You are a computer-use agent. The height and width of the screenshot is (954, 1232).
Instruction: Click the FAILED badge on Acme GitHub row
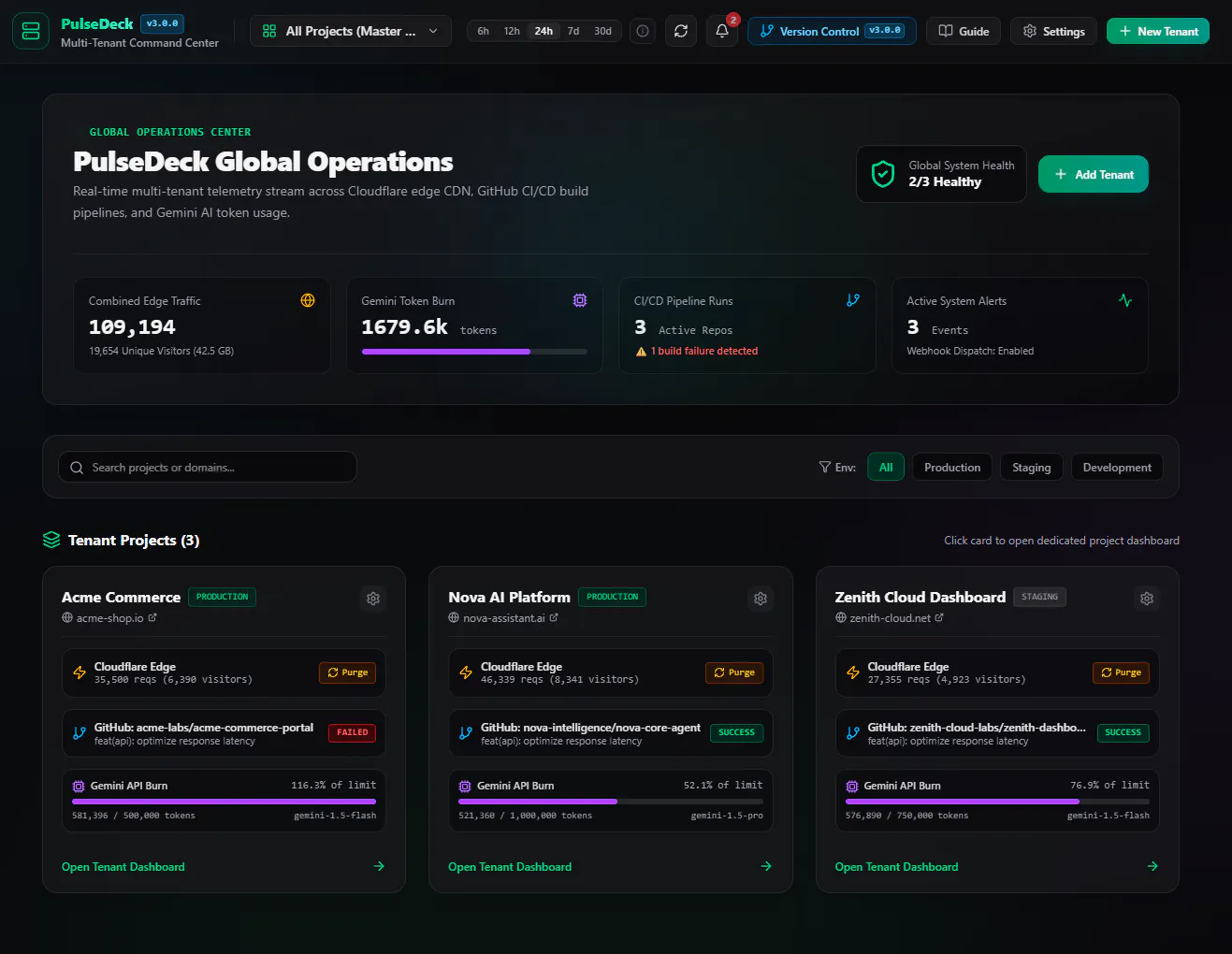pyautogui.click(x=352, y=733)
